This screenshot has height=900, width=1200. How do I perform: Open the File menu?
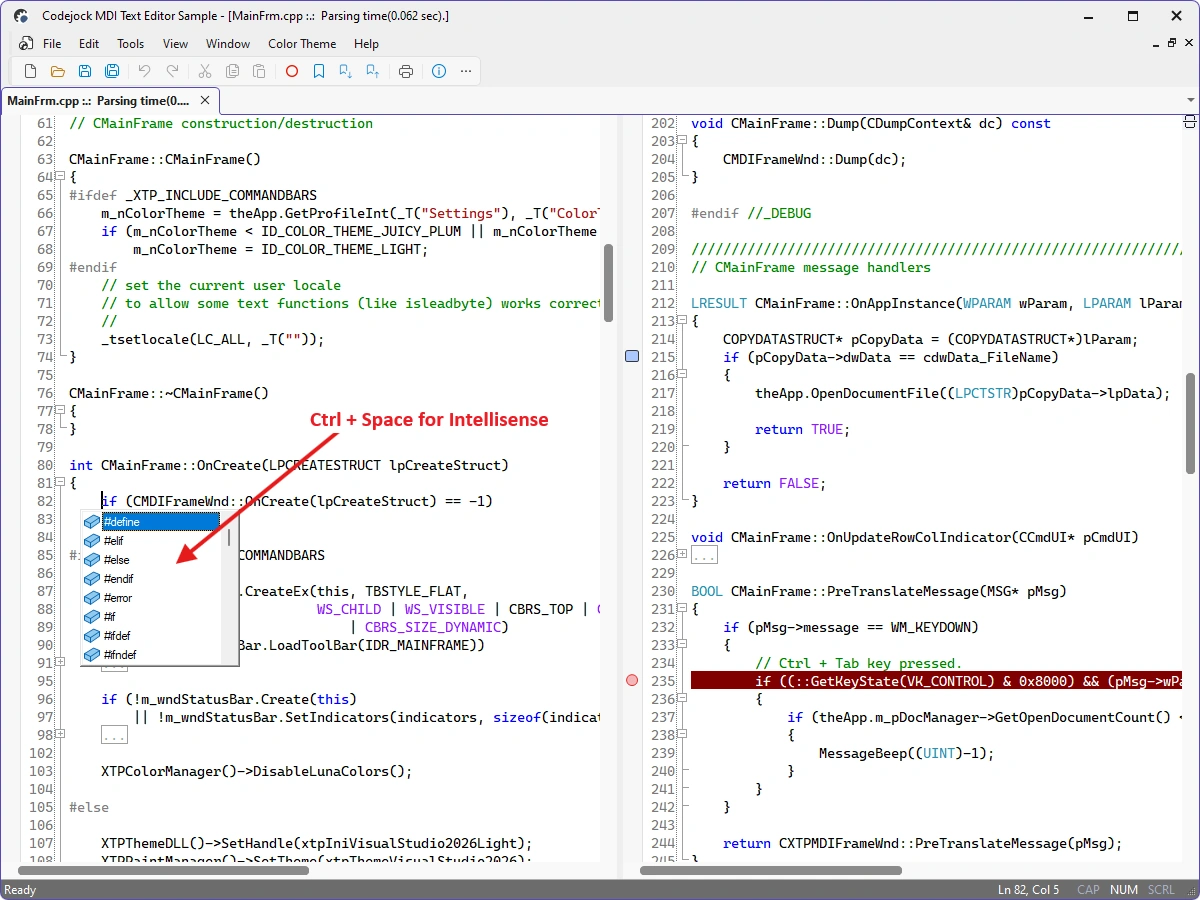(52, 43)
